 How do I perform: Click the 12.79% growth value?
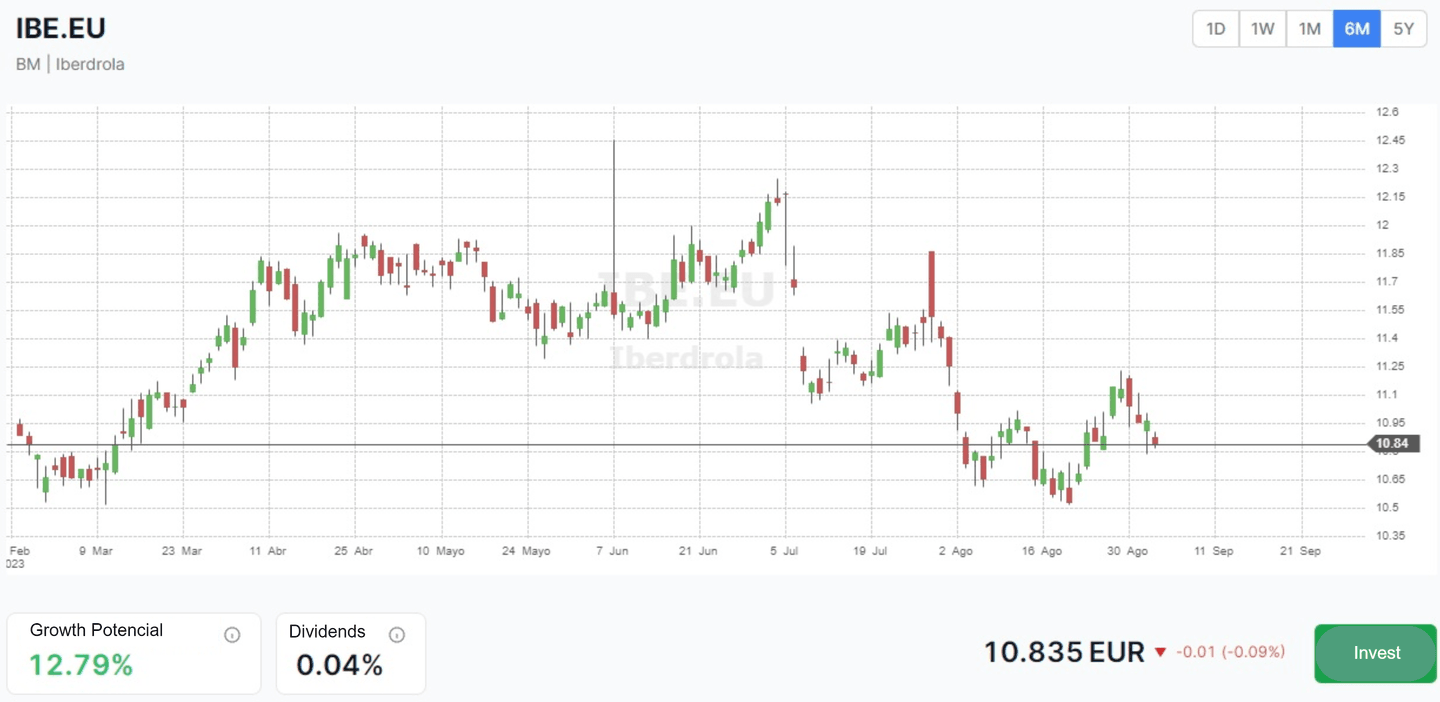[81, 665]
